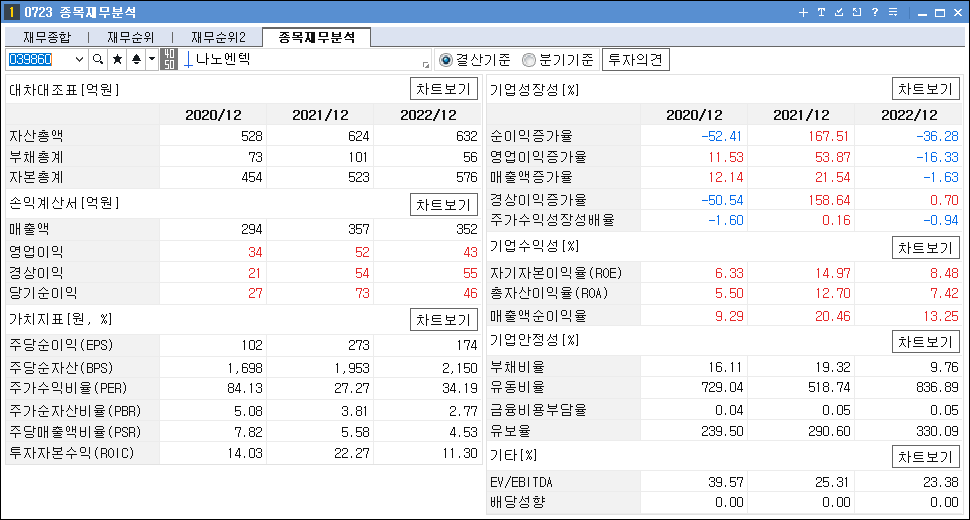
Task: Open 차트보기 for 대차대조표 section
Action: click(444, 89)
